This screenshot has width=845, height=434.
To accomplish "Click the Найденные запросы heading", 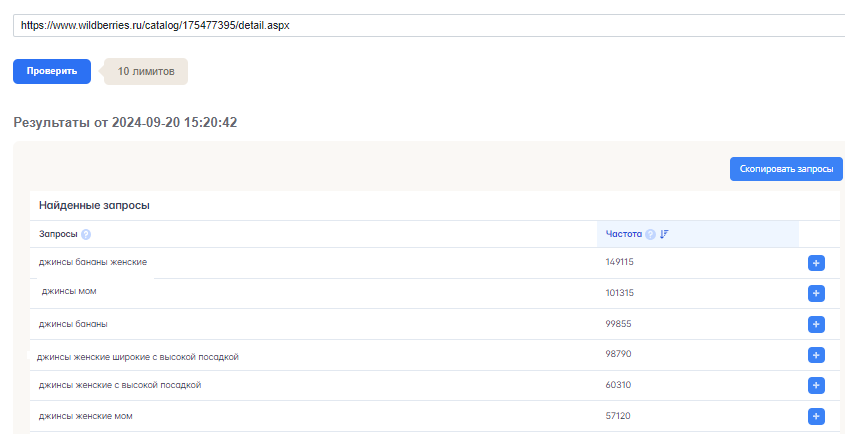I will coord(94,205).
